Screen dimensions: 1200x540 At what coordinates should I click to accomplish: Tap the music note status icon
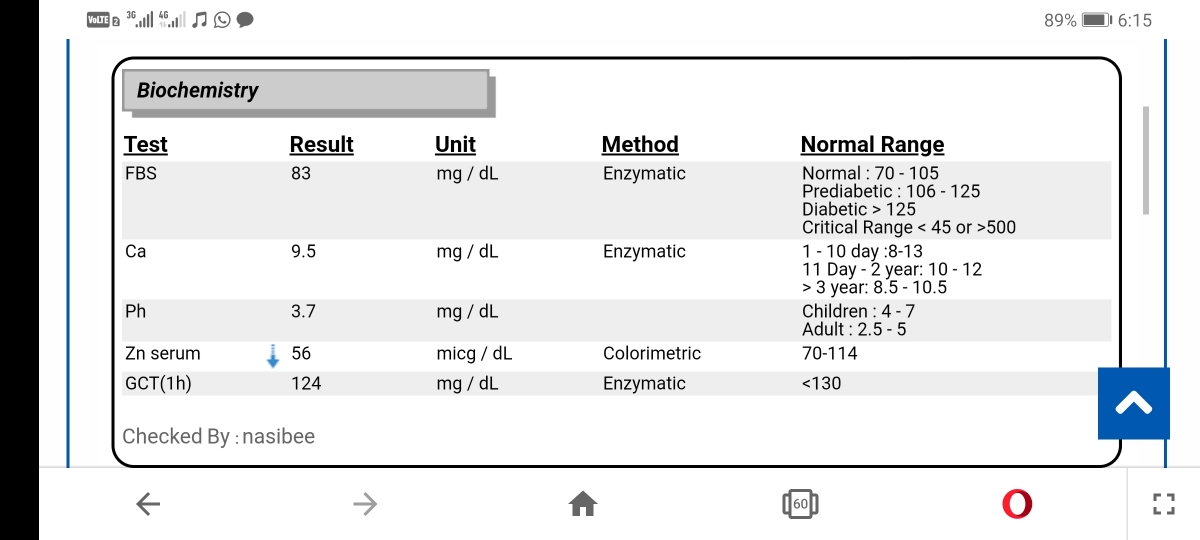pos(200,19)
